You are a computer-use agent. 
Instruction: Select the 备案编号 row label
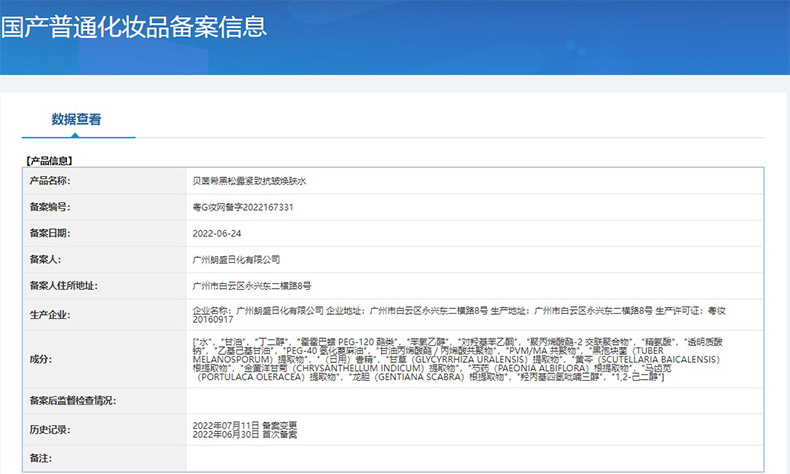[x=51, y=207]
